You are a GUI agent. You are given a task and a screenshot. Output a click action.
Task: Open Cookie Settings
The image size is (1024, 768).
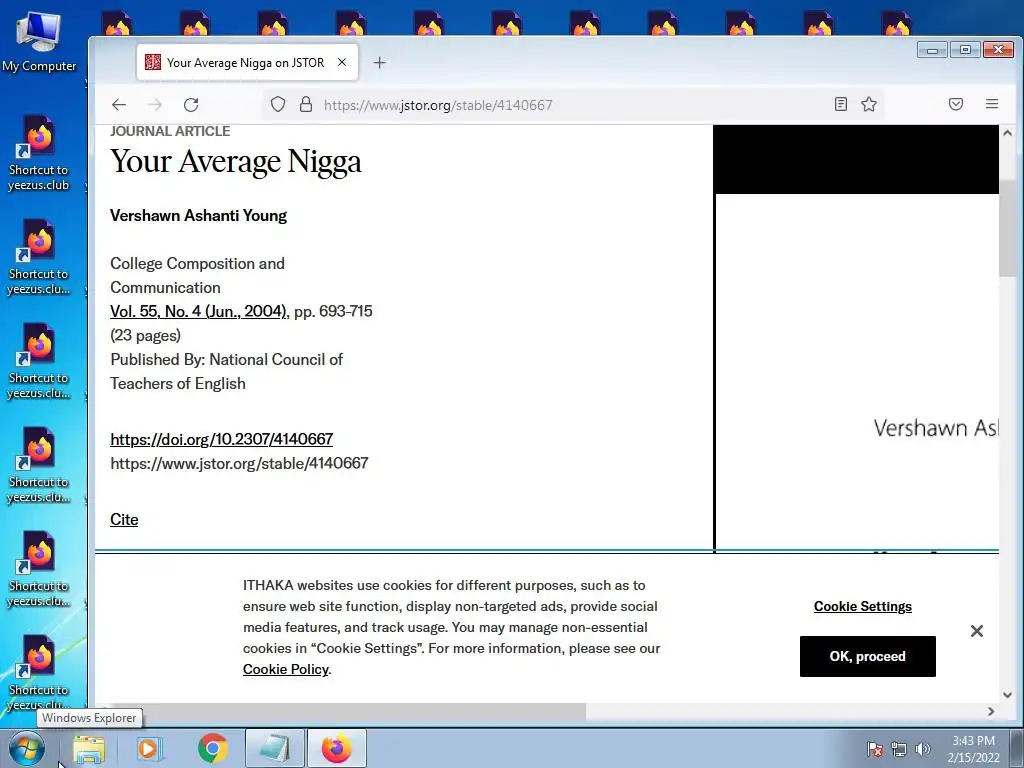coord(863,606)
